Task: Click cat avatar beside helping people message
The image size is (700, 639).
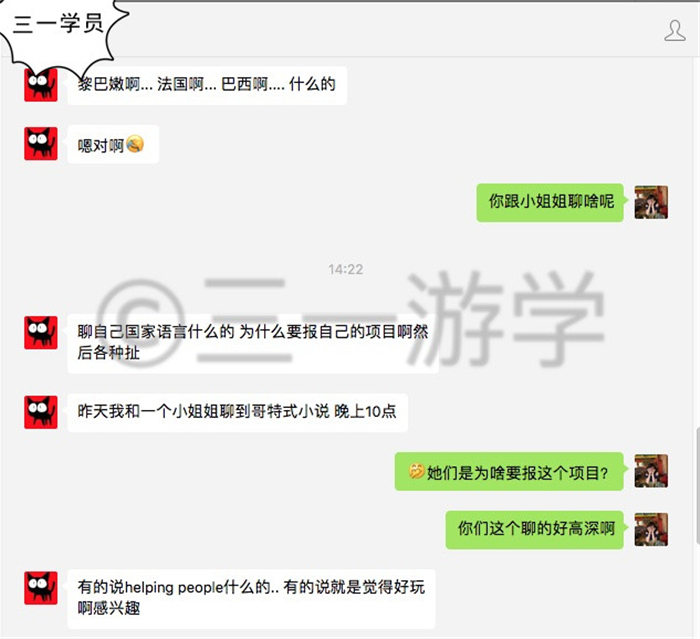Action: [x=41, y=588]
